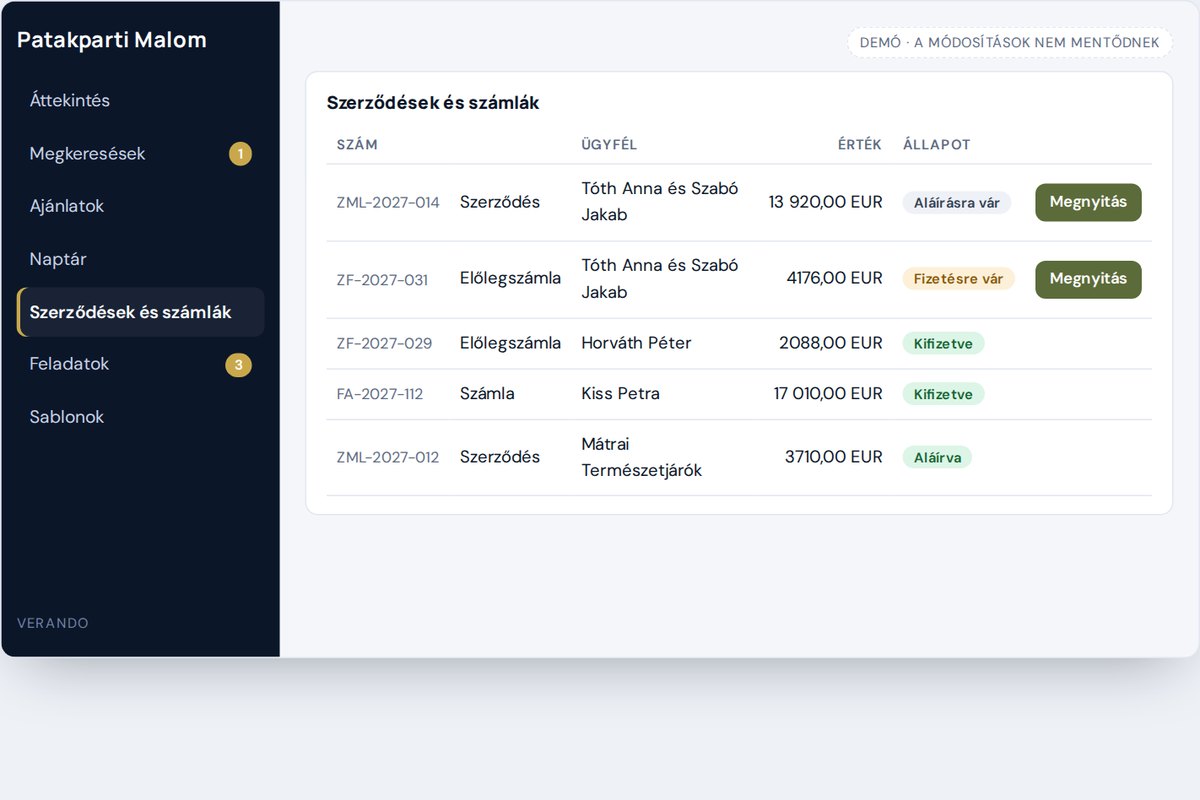The height and width of the screenshot is (800, 1200).
Task: Select the FA-2027-112 Kiss Petra row
Action: 739,394
